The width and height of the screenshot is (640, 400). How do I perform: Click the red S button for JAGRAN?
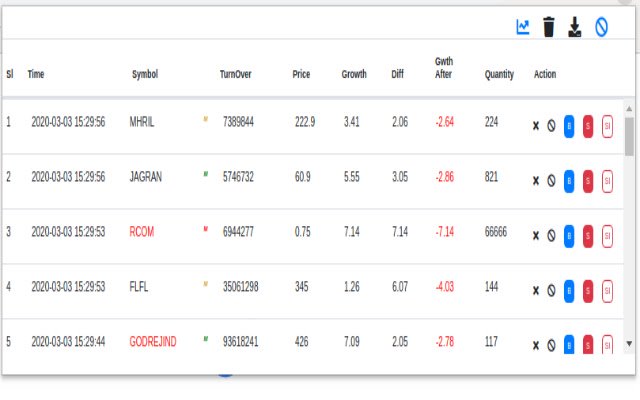588,181
